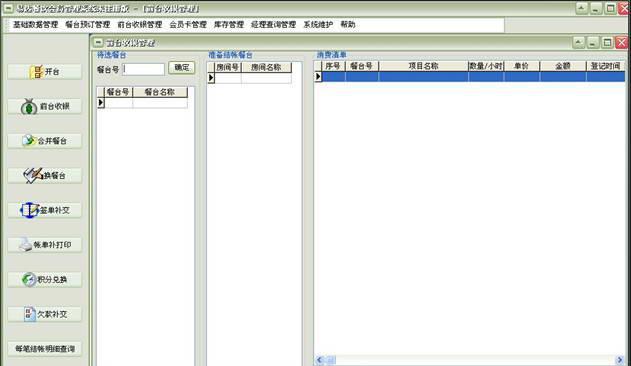Click main window roll-up arrow button
Screen dimensions: 631x366
[x=582, y=8]
